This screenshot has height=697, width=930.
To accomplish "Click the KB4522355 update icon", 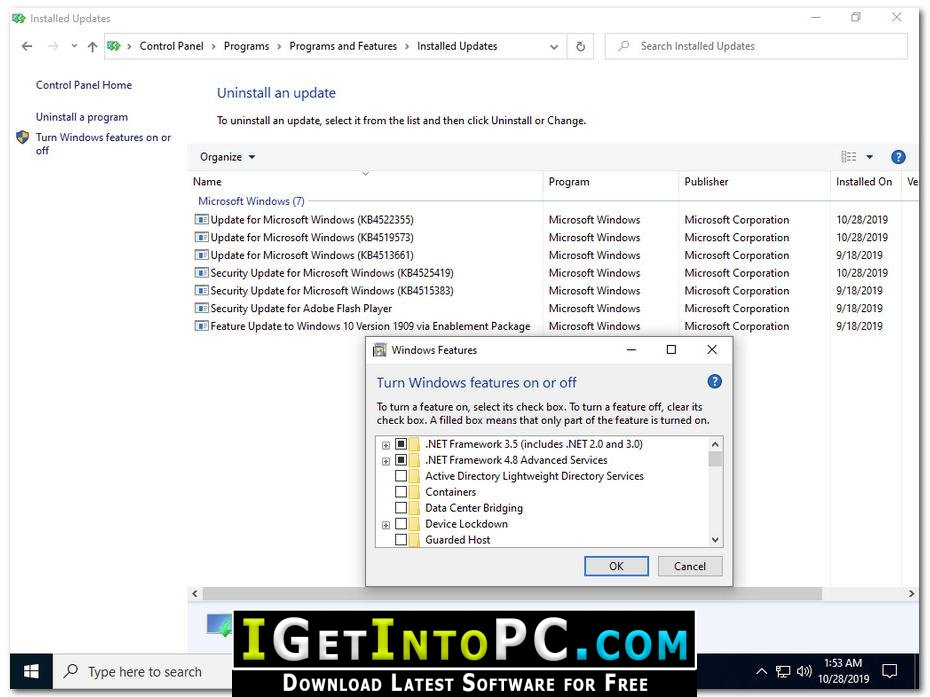I will click(x=202, y=219).
